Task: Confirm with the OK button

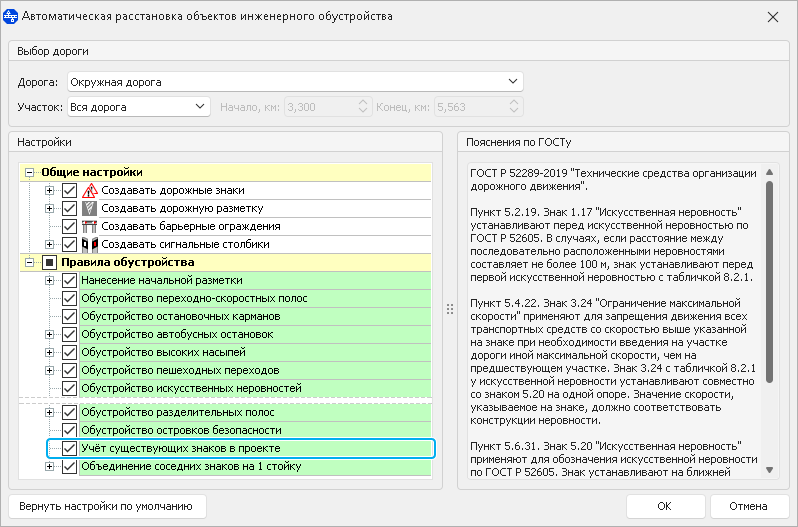Action: tap(665, 507)
